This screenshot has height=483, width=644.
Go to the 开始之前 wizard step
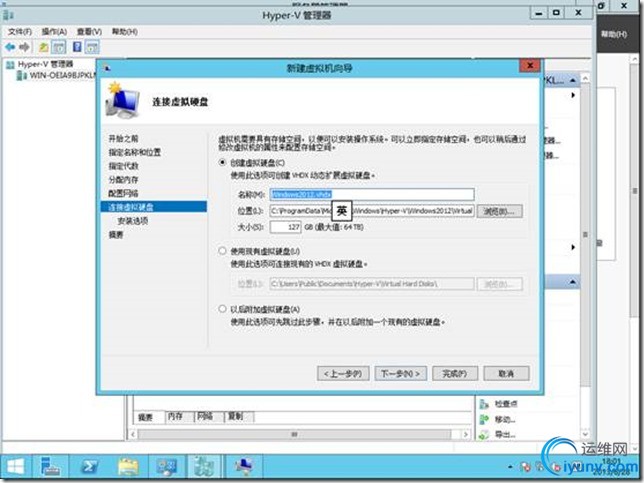point(123,139)
